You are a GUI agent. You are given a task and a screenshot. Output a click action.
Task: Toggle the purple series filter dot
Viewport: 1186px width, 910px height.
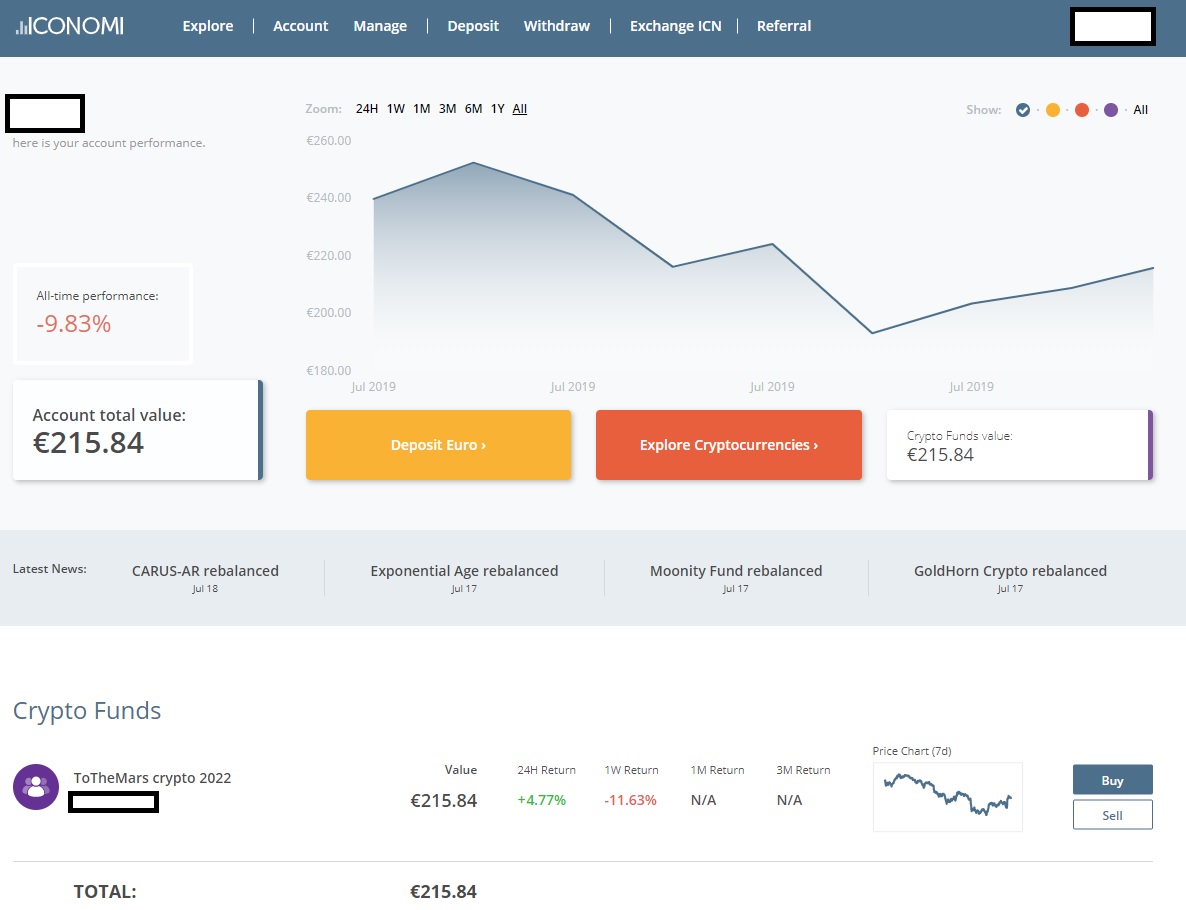click(1110, 110)
